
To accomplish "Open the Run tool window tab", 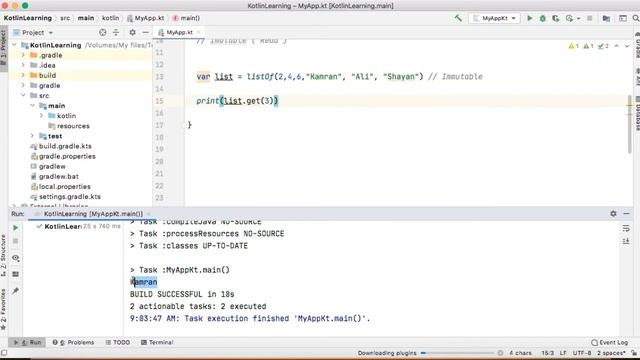I will pyautogui.click(x=29, y=342).
